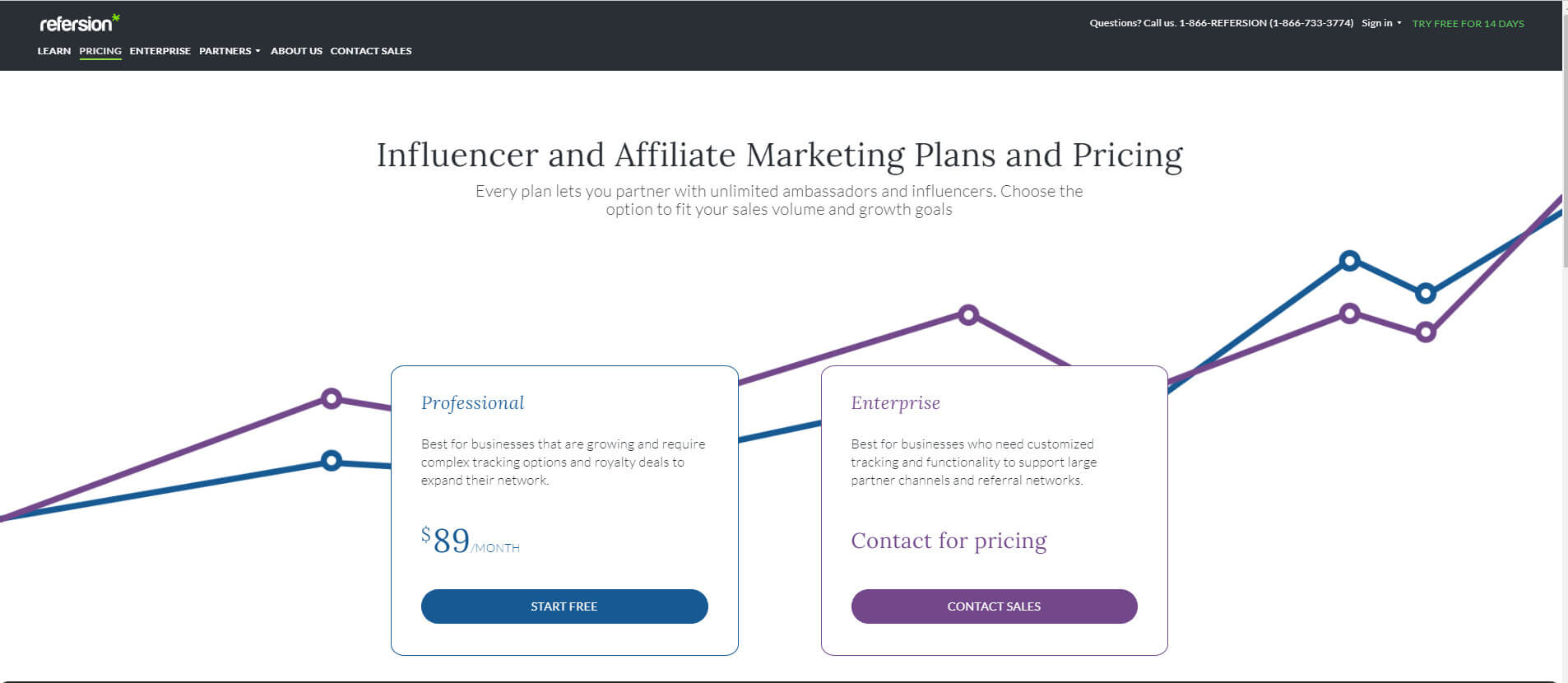
Task: Go to the Enterprise page
Action: point(160,51)
